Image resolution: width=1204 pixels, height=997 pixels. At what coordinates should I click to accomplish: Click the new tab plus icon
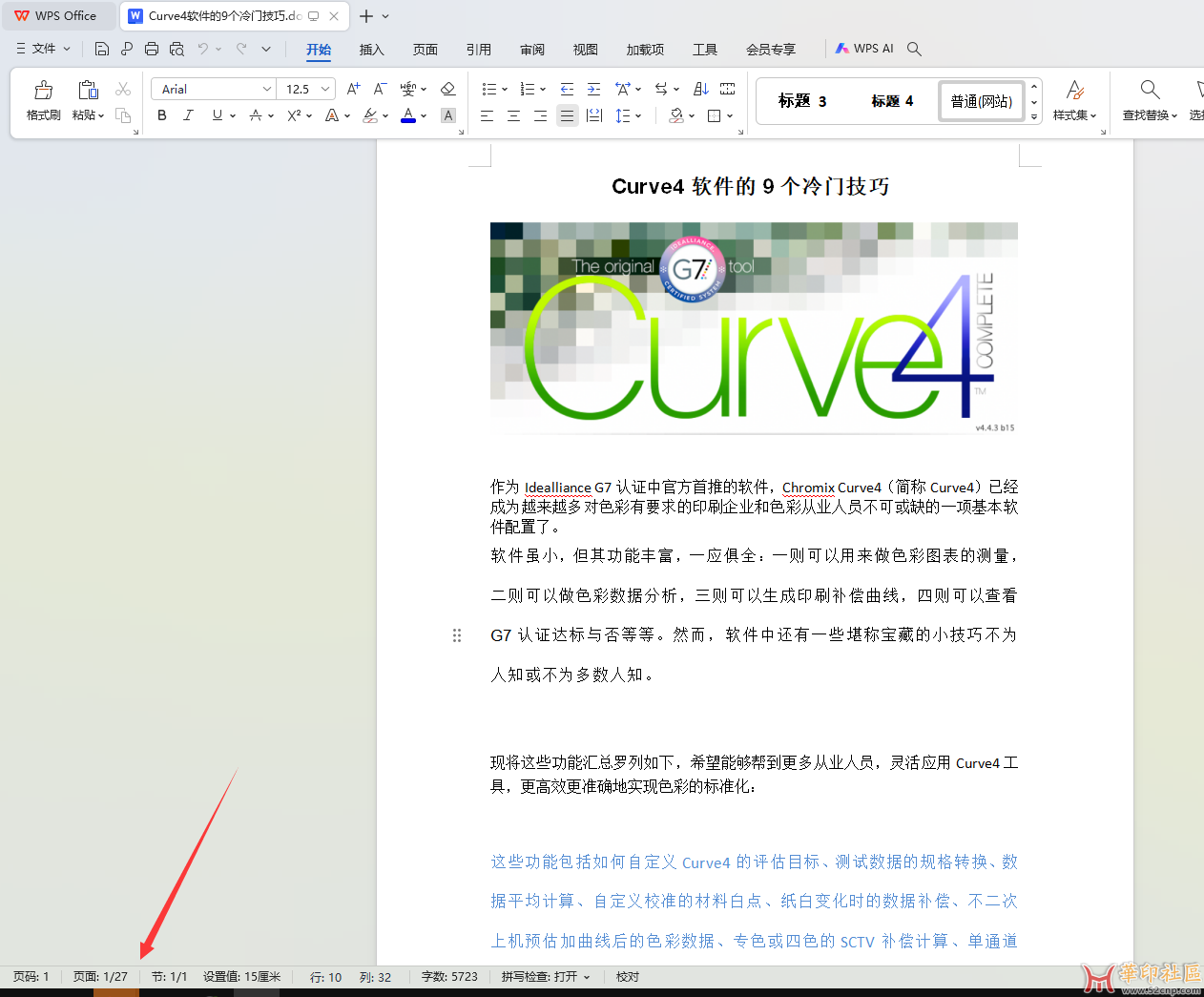click(x=366, y=16)
